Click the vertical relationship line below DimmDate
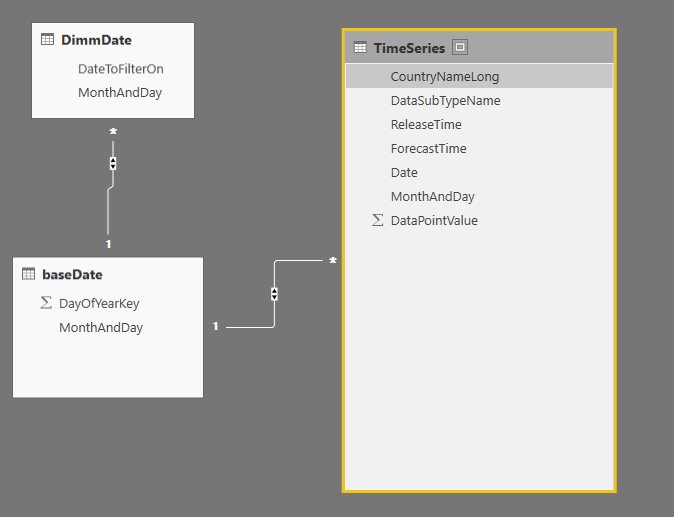The width and height of the screenshot is (674, 517). (x=108, y=211)
